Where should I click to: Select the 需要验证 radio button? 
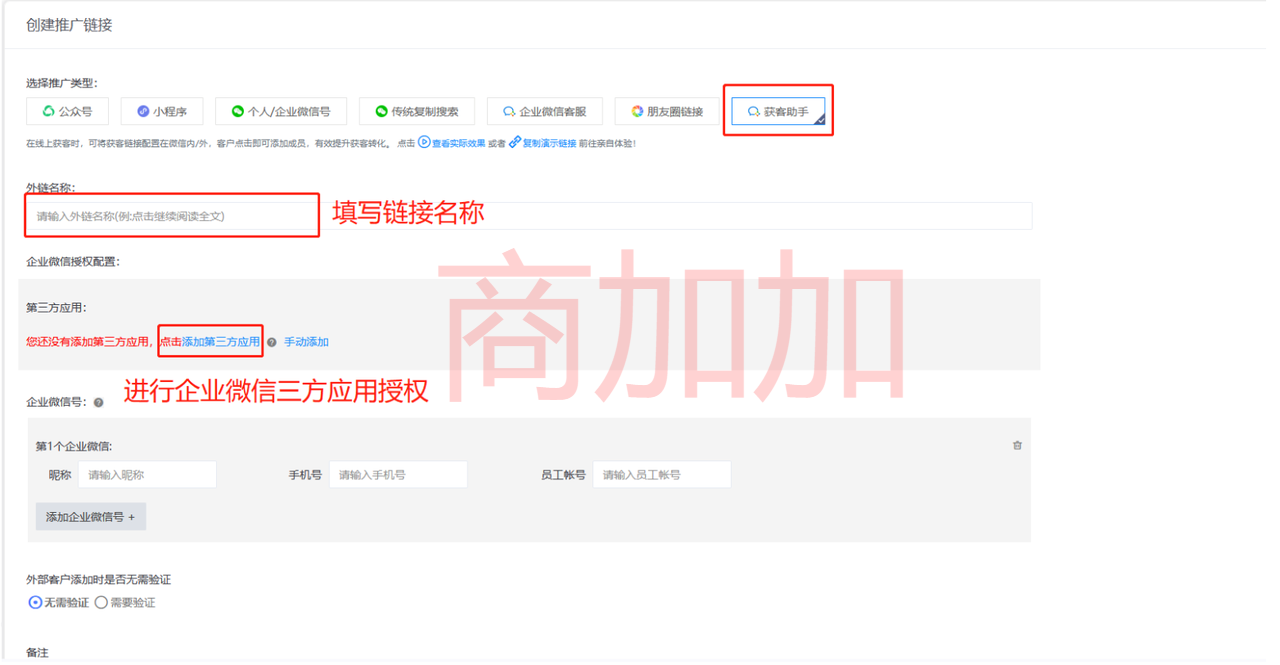pyautogui.click(x=101, y=602)
